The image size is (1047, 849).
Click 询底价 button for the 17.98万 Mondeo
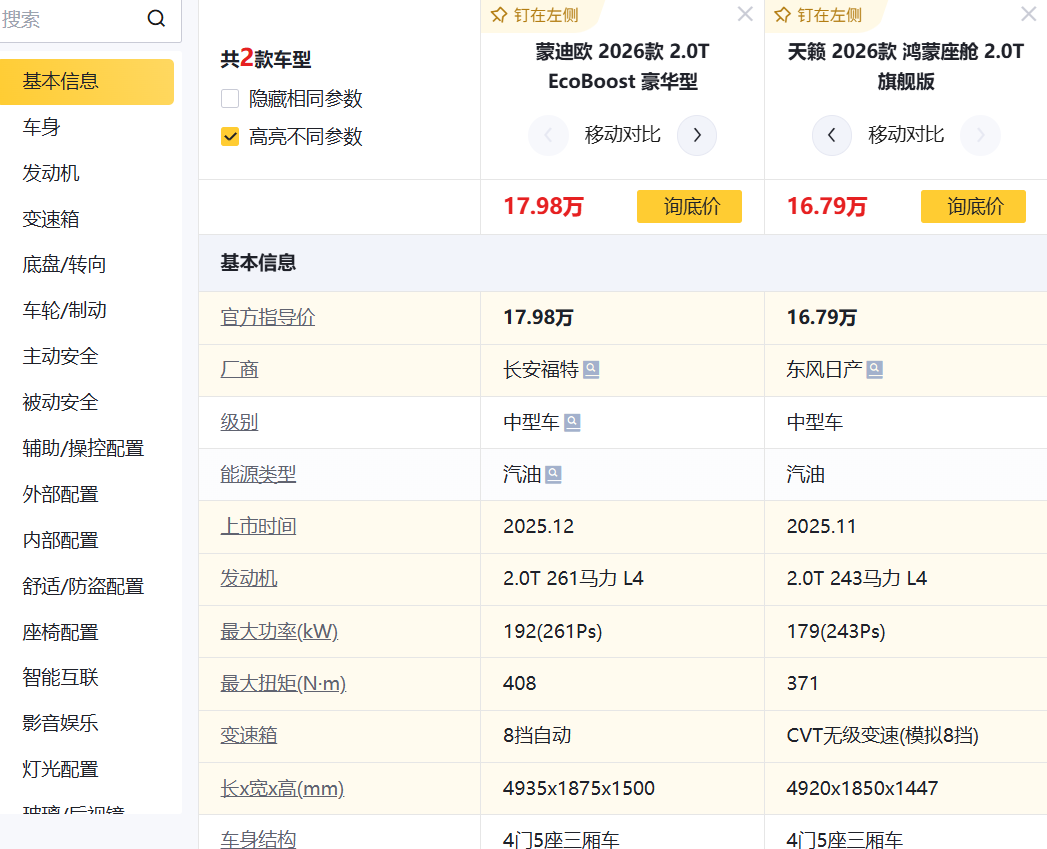pyautogui.click(x=689, y=206)
